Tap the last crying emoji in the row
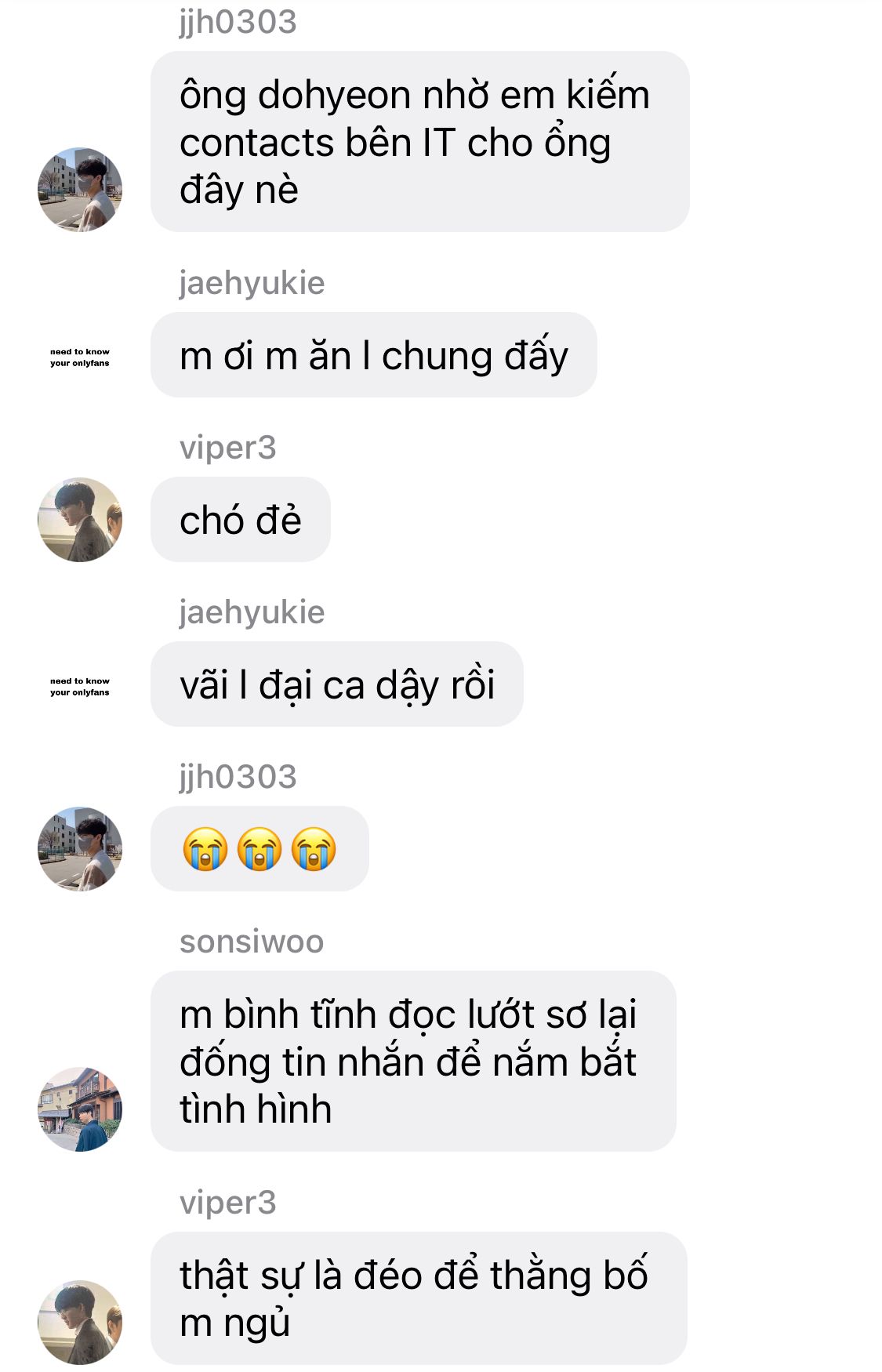Viewport: 882px width, 1372px height. (x=314, y=849)
